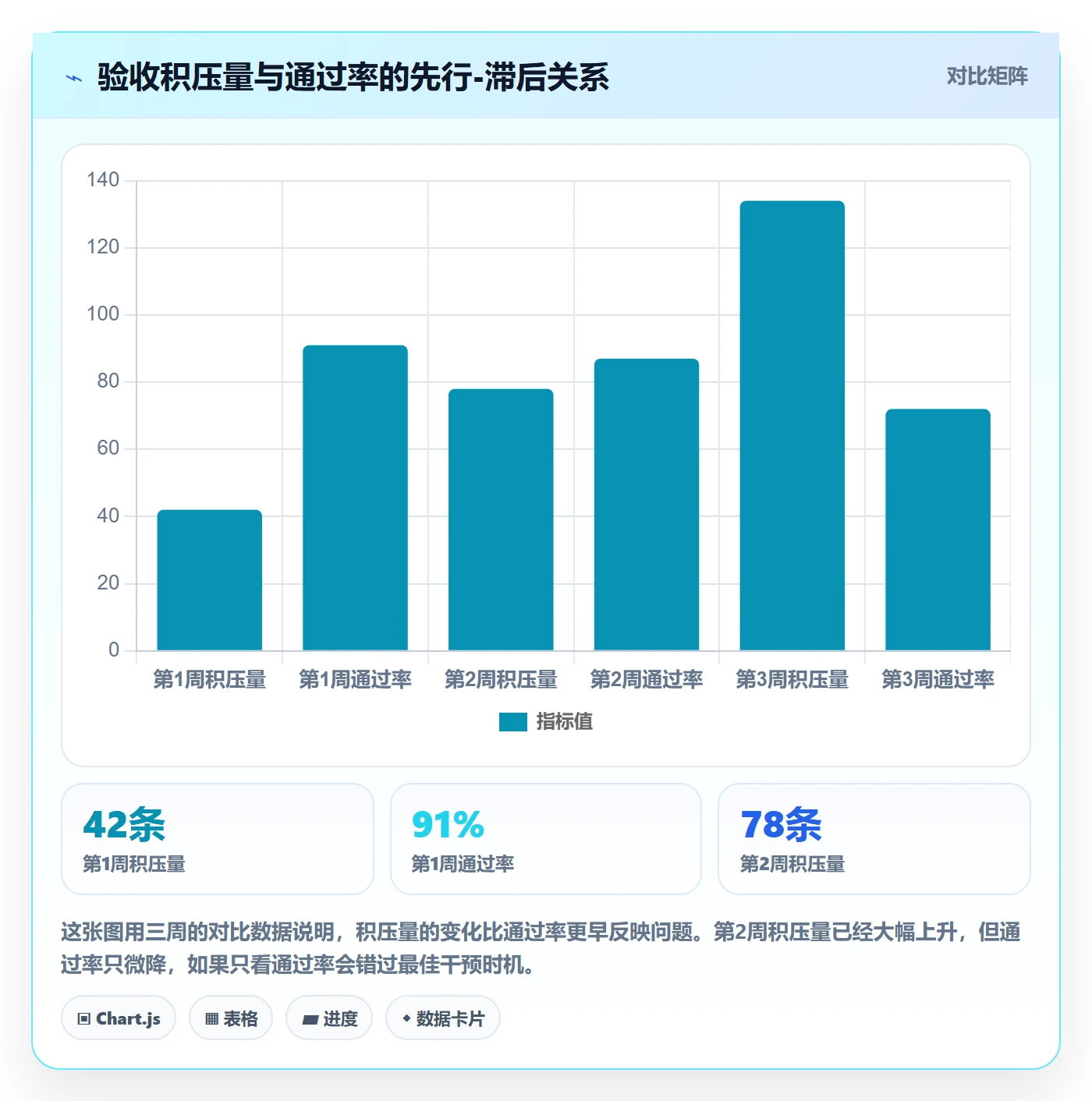Select the 数据卡片 tag

[443, 1018]
